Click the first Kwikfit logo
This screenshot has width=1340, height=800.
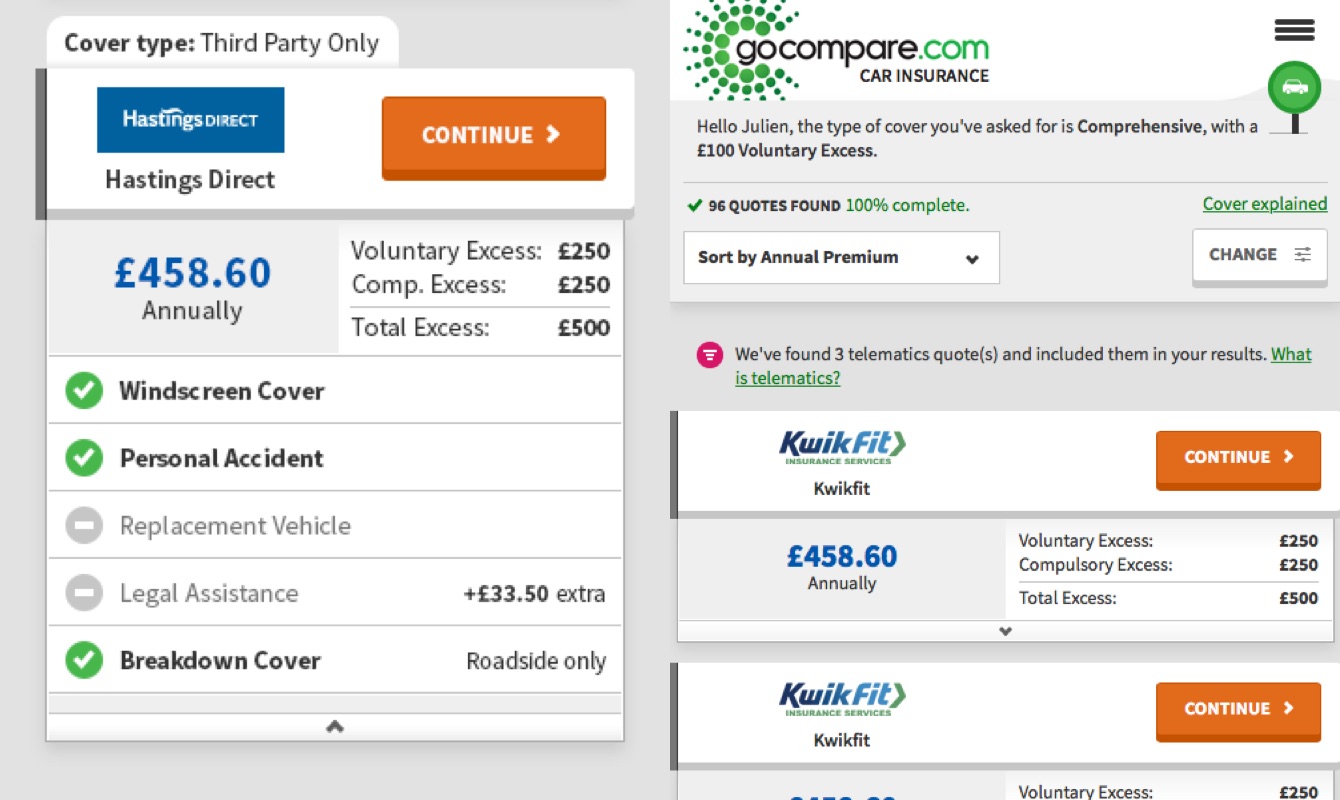[x=842, y=446]
